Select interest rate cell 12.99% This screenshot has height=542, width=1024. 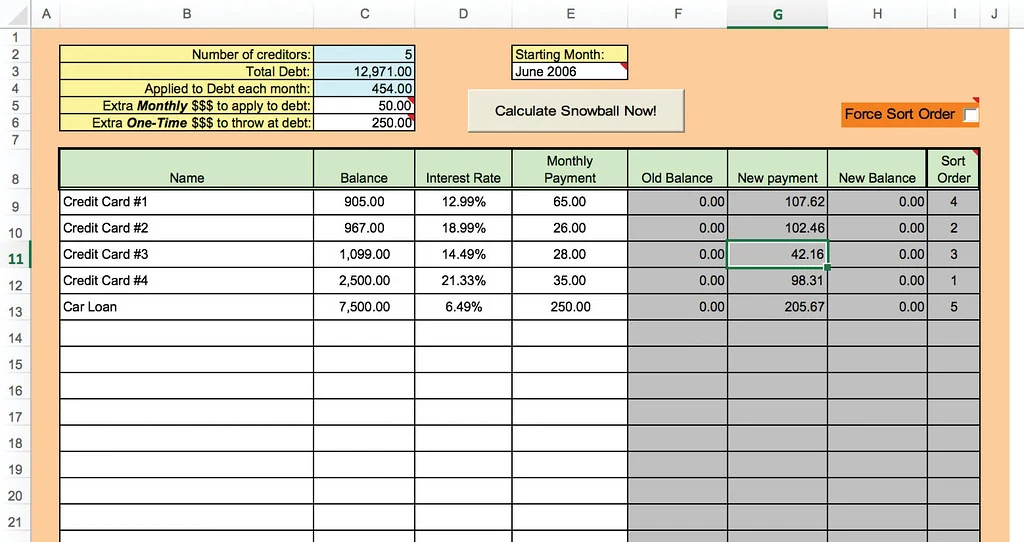[464, 202]
